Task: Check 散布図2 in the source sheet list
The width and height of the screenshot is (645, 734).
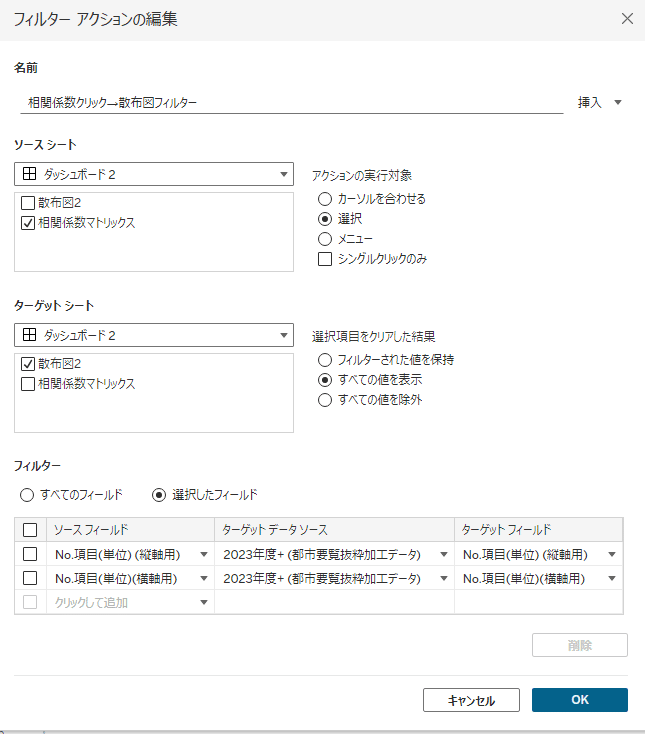Action: tap(28, 203)
